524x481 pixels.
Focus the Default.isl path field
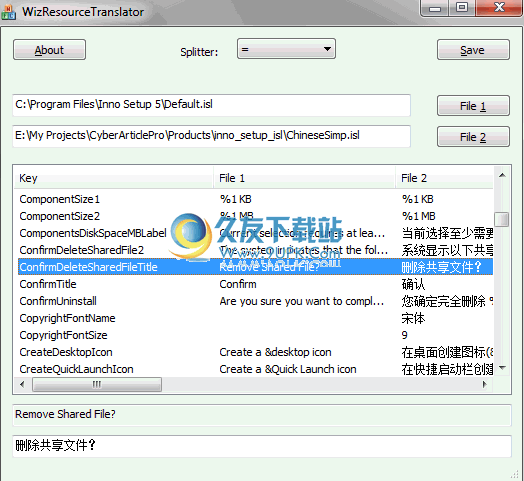coord(211,105)
